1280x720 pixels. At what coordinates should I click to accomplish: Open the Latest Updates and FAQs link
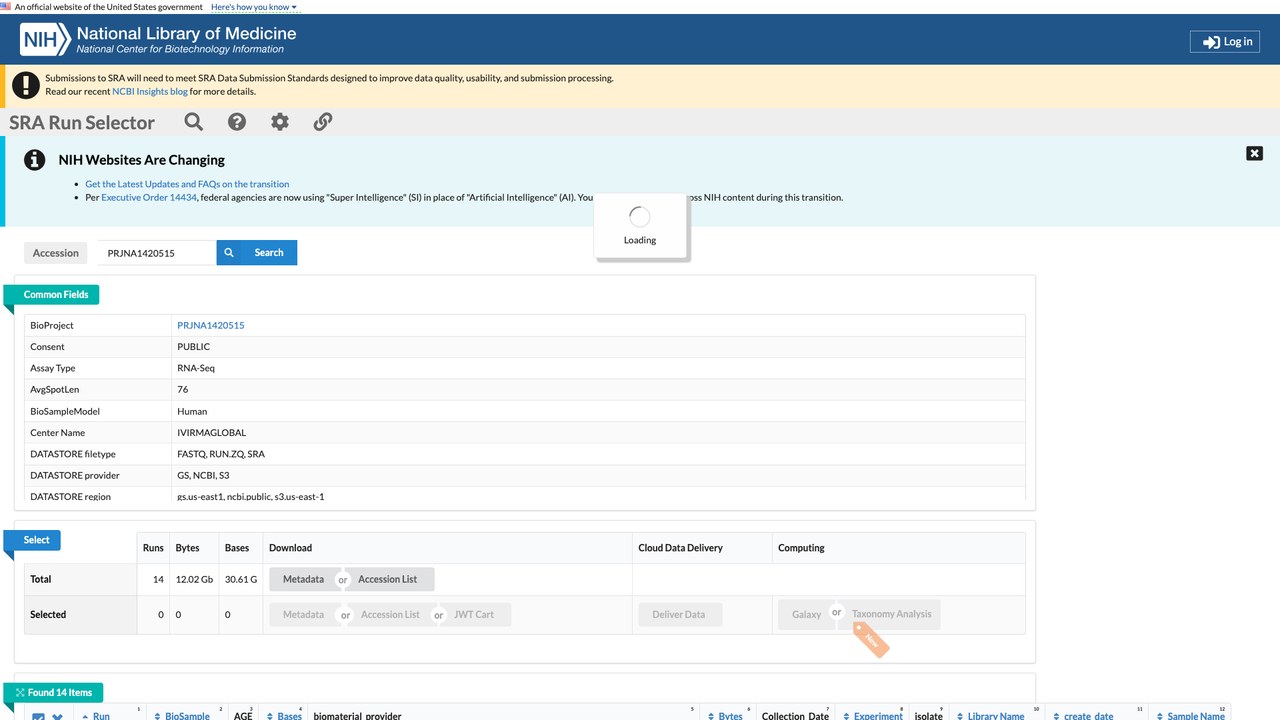[x=187, y=184]
